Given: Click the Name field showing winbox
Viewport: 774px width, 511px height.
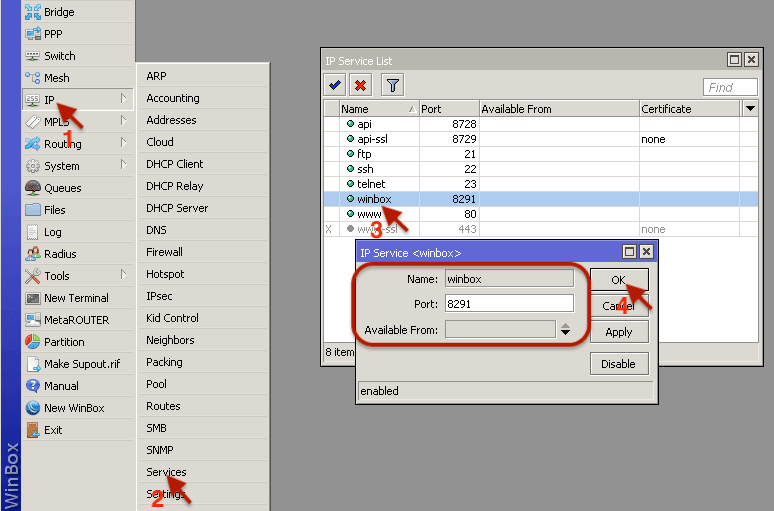Looking at the screenshot, I should (x=509, y=278).
